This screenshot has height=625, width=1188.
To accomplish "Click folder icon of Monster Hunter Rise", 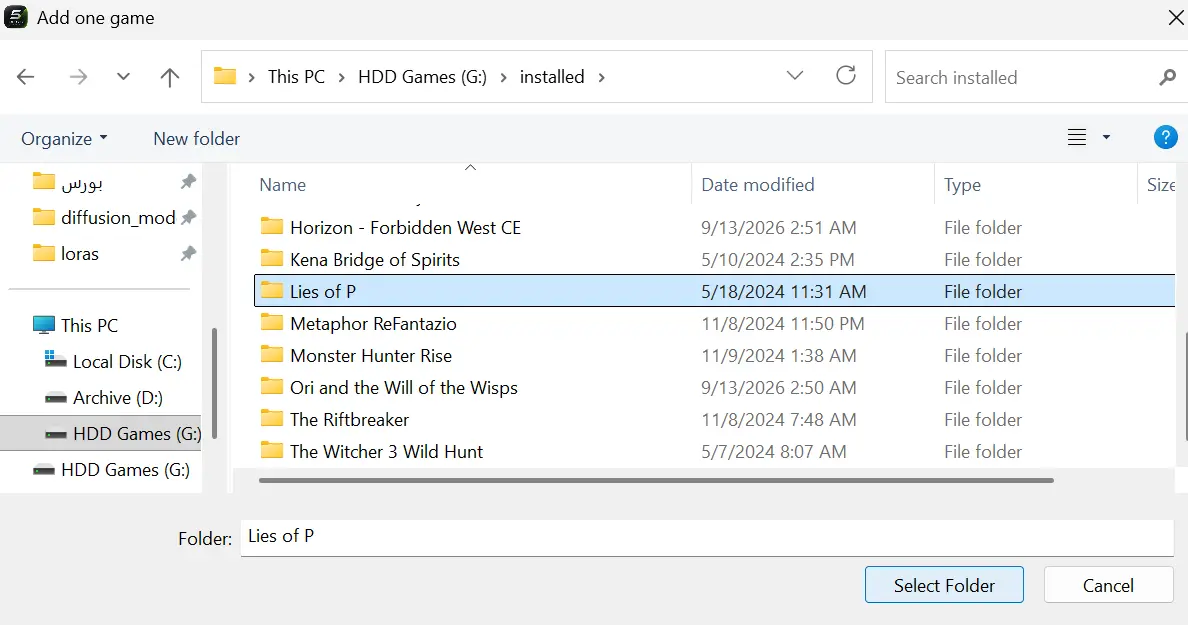I will tap(271, 355).
